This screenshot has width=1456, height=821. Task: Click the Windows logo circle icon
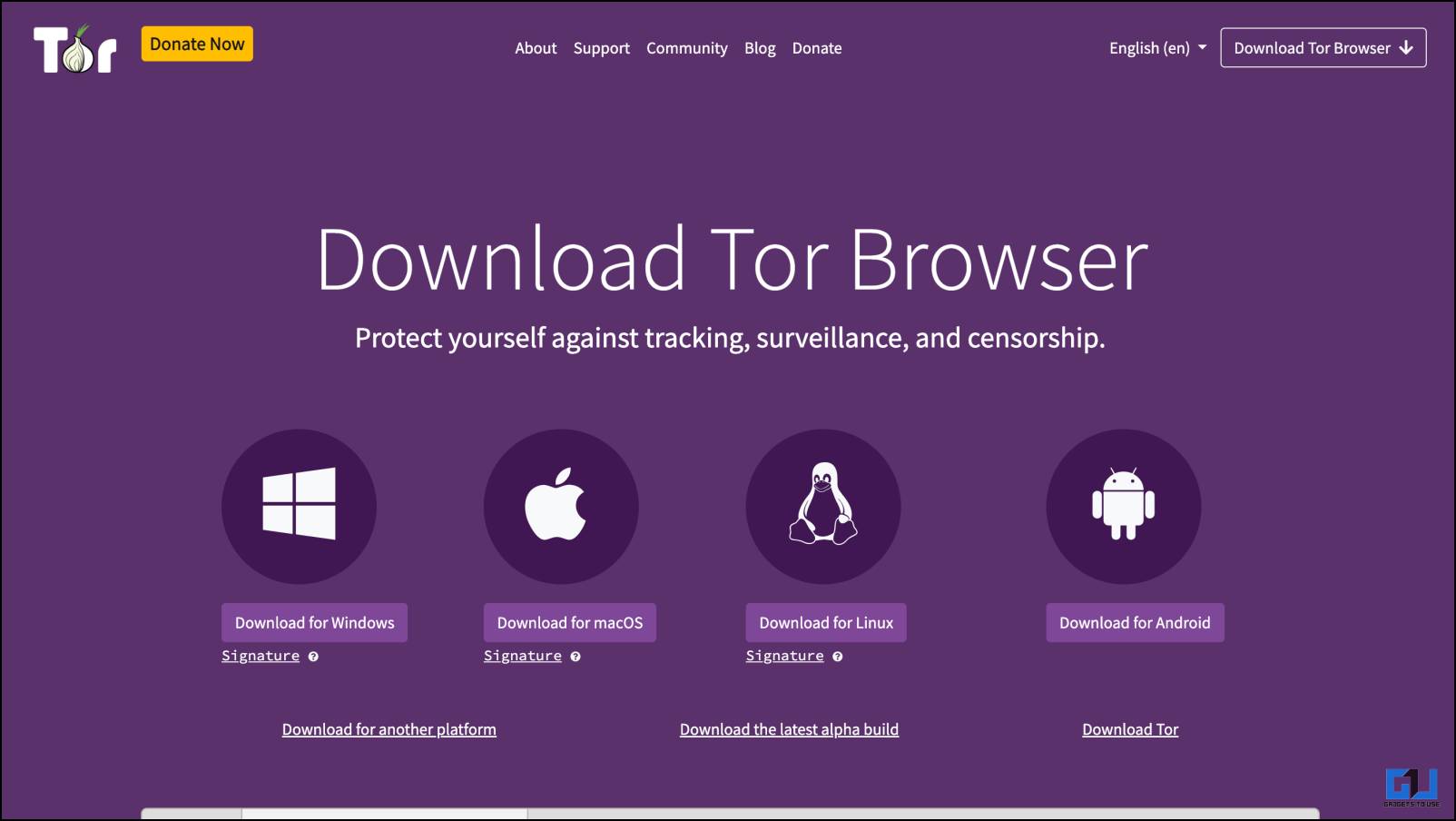[299, 506]
